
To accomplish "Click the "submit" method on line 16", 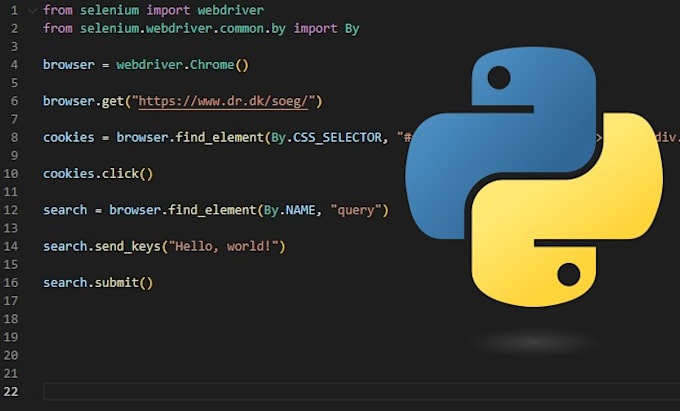I will pos(117,283).
